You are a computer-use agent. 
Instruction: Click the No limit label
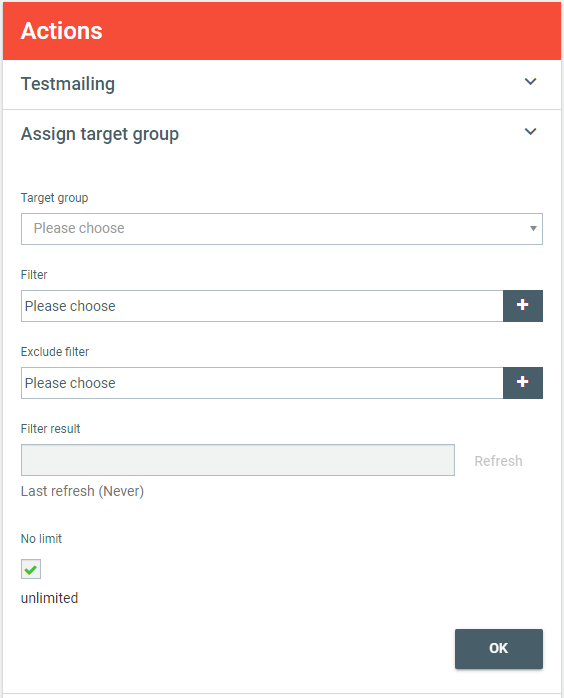click(x=41, y=539)
